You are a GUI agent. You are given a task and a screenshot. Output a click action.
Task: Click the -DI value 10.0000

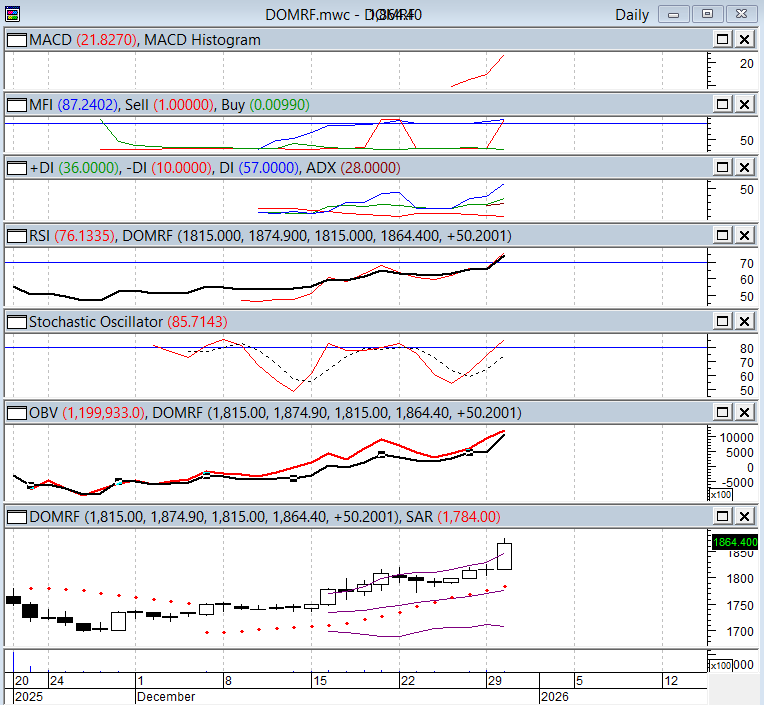(x=181, y=168)
